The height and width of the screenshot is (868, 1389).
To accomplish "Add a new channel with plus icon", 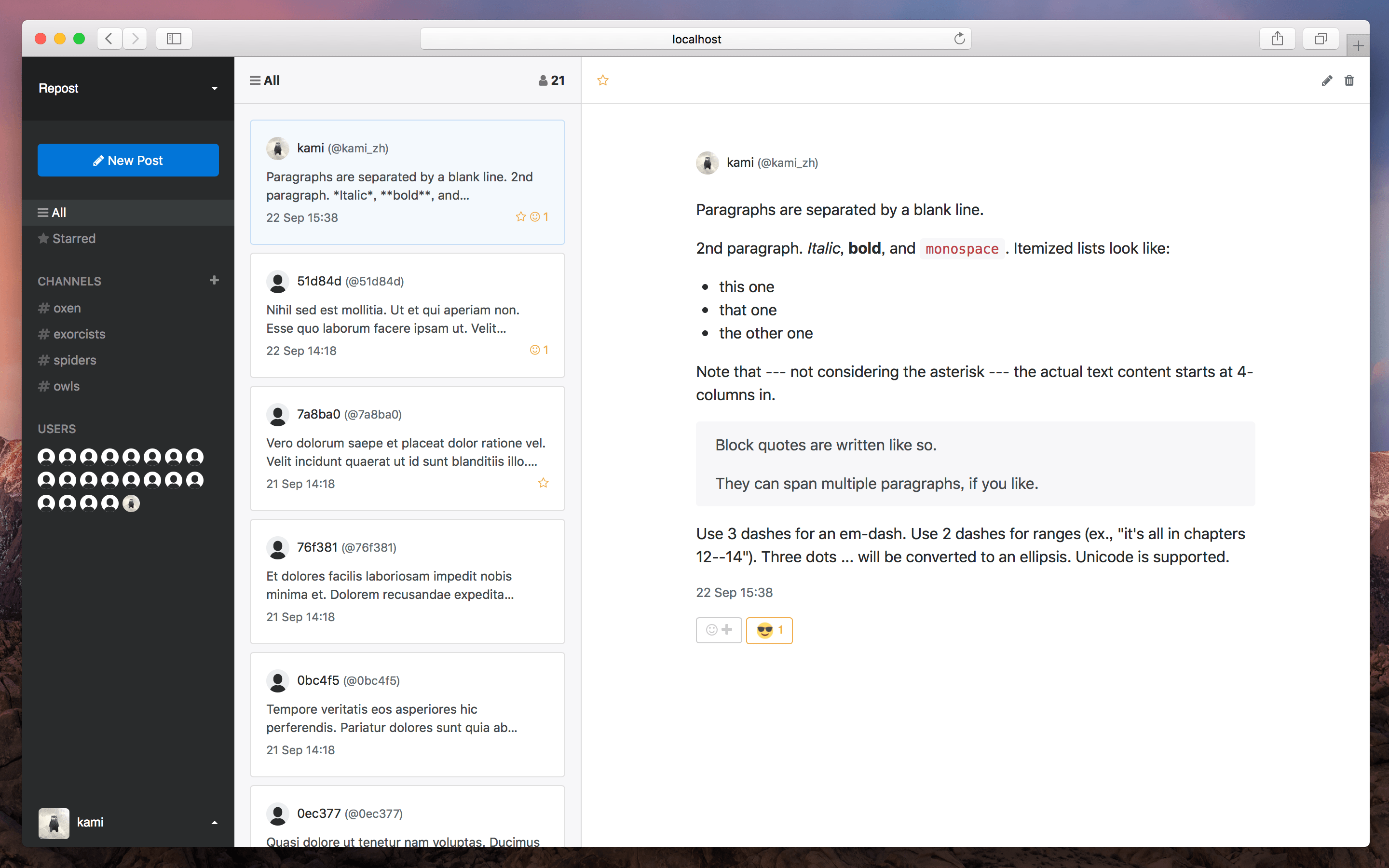I will pyautogui.click(x=214, y=280).
